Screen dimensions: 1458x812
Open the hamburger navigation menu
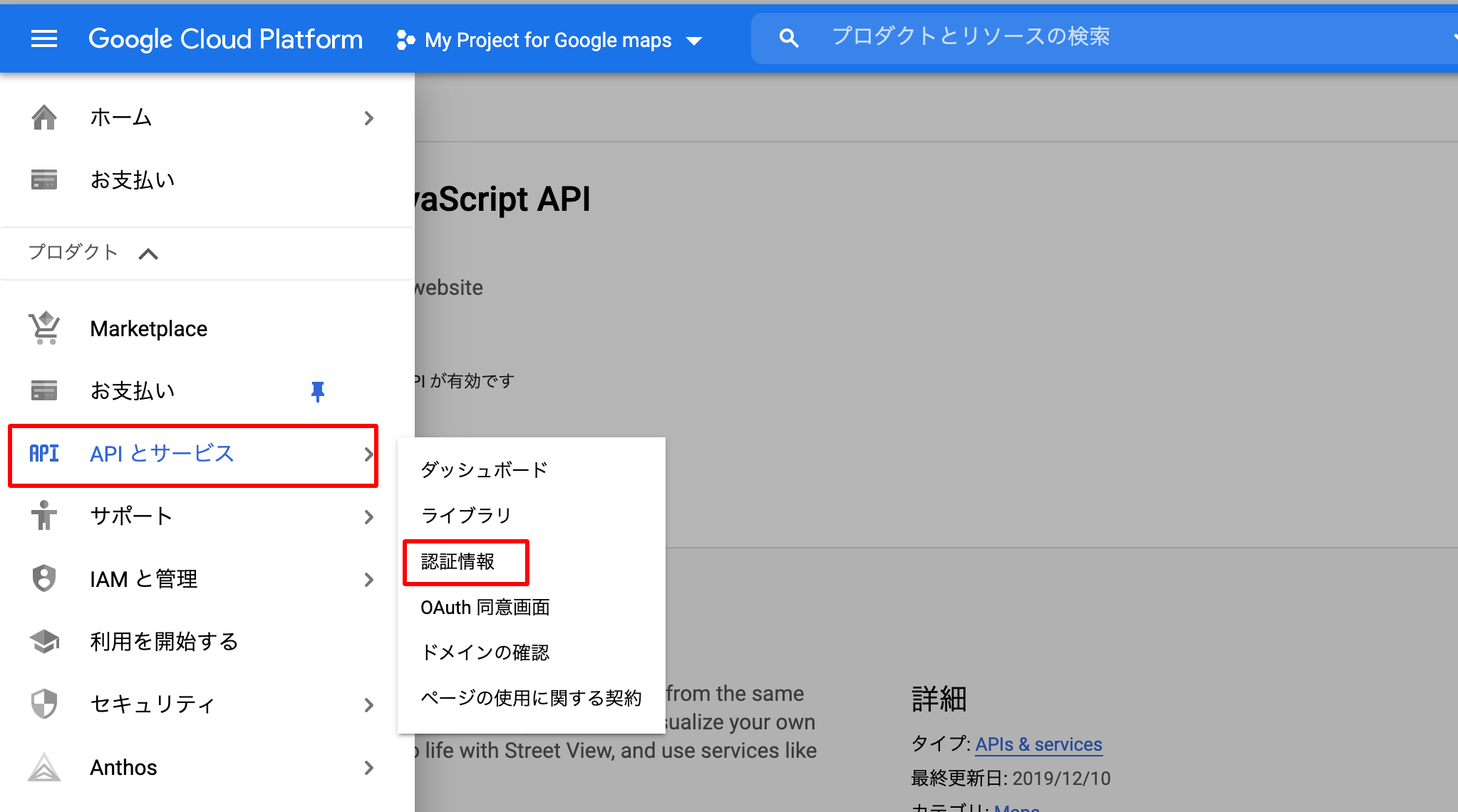(x=44, y=39)
